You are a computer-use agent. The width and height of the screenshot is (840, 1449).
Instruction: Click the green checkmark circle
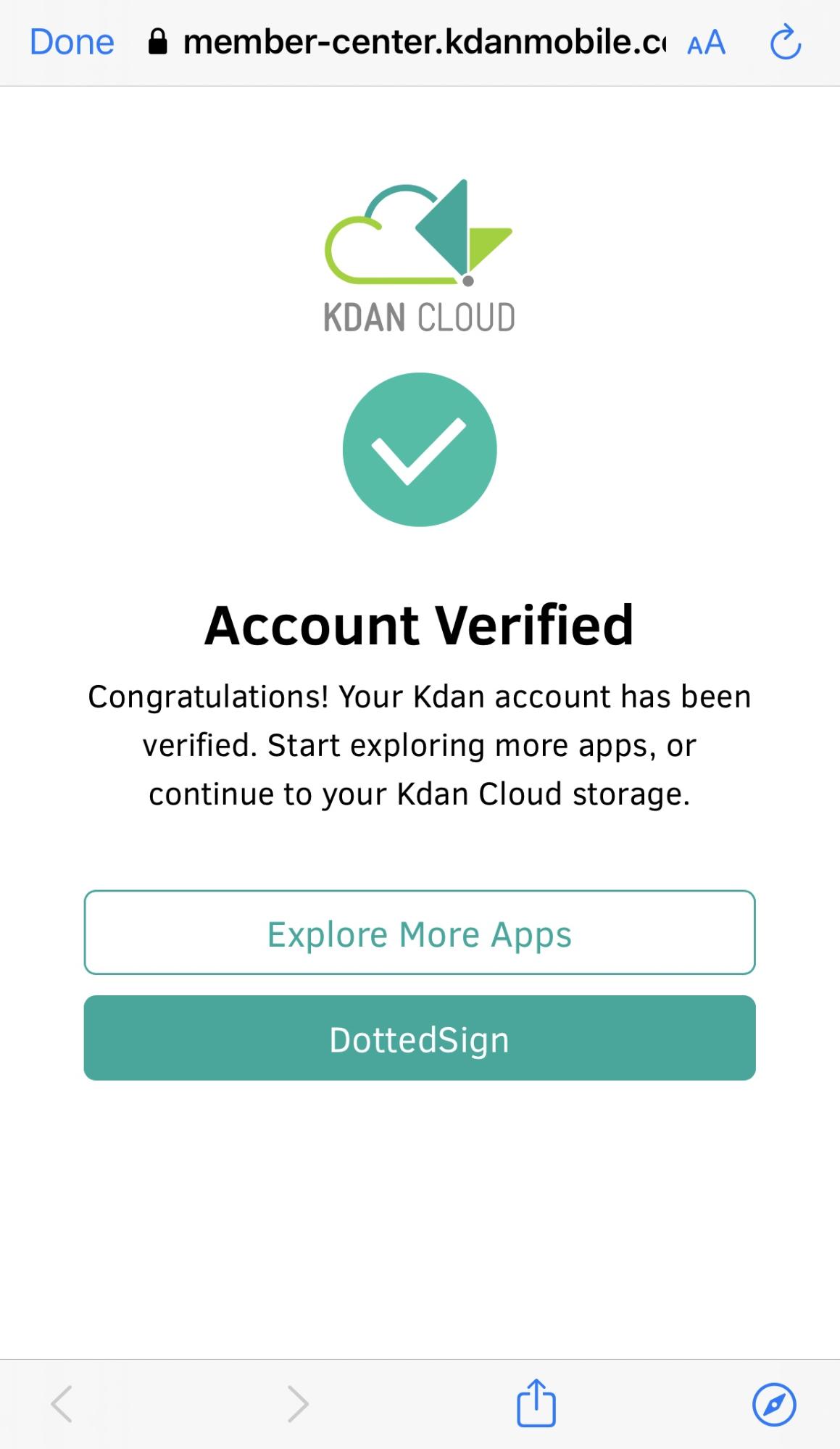(420, 449)
